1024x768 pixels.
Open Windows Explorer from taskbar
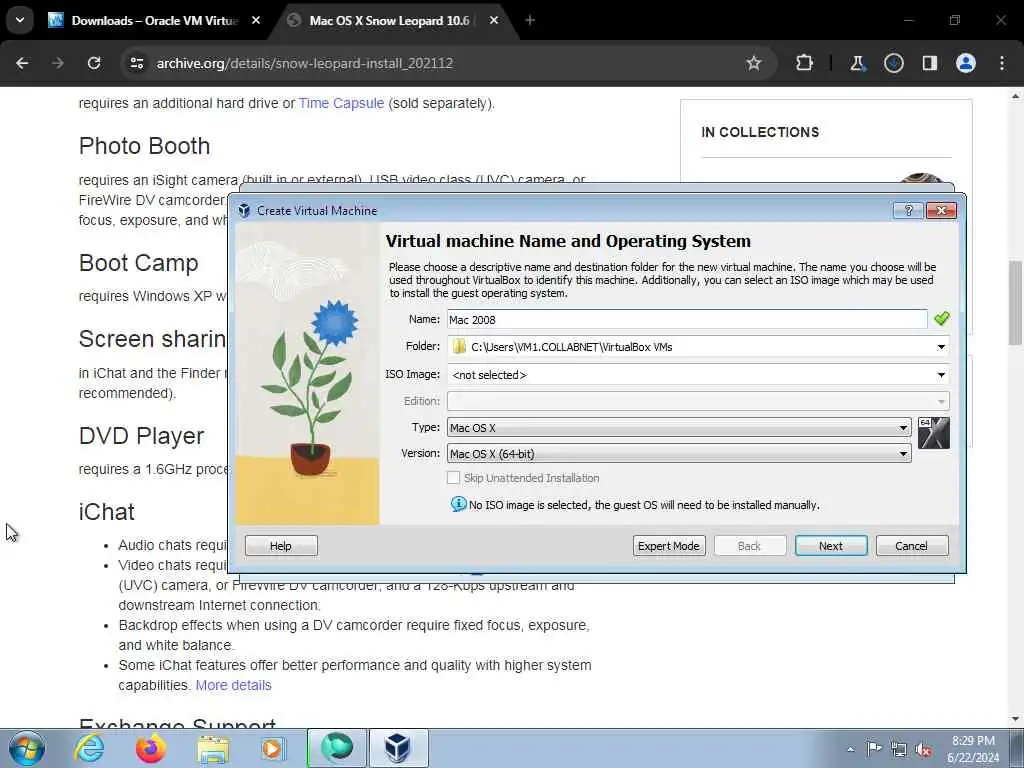(213, 748)
